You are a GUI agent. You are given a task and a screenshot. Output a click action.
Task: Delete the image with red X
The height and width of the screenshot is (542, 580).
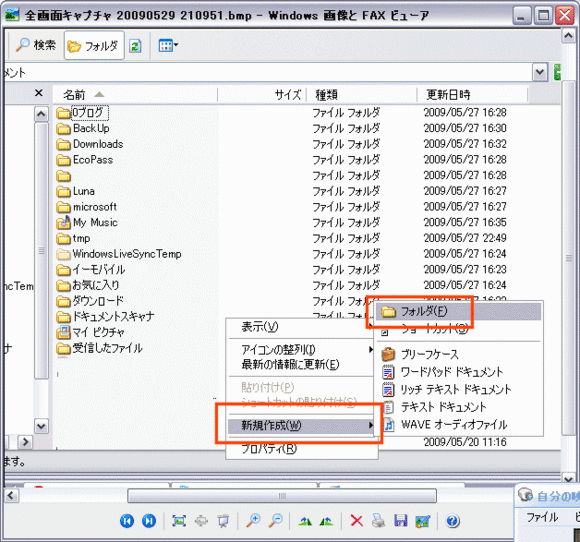pyautogui.click(x=356, y=521)
